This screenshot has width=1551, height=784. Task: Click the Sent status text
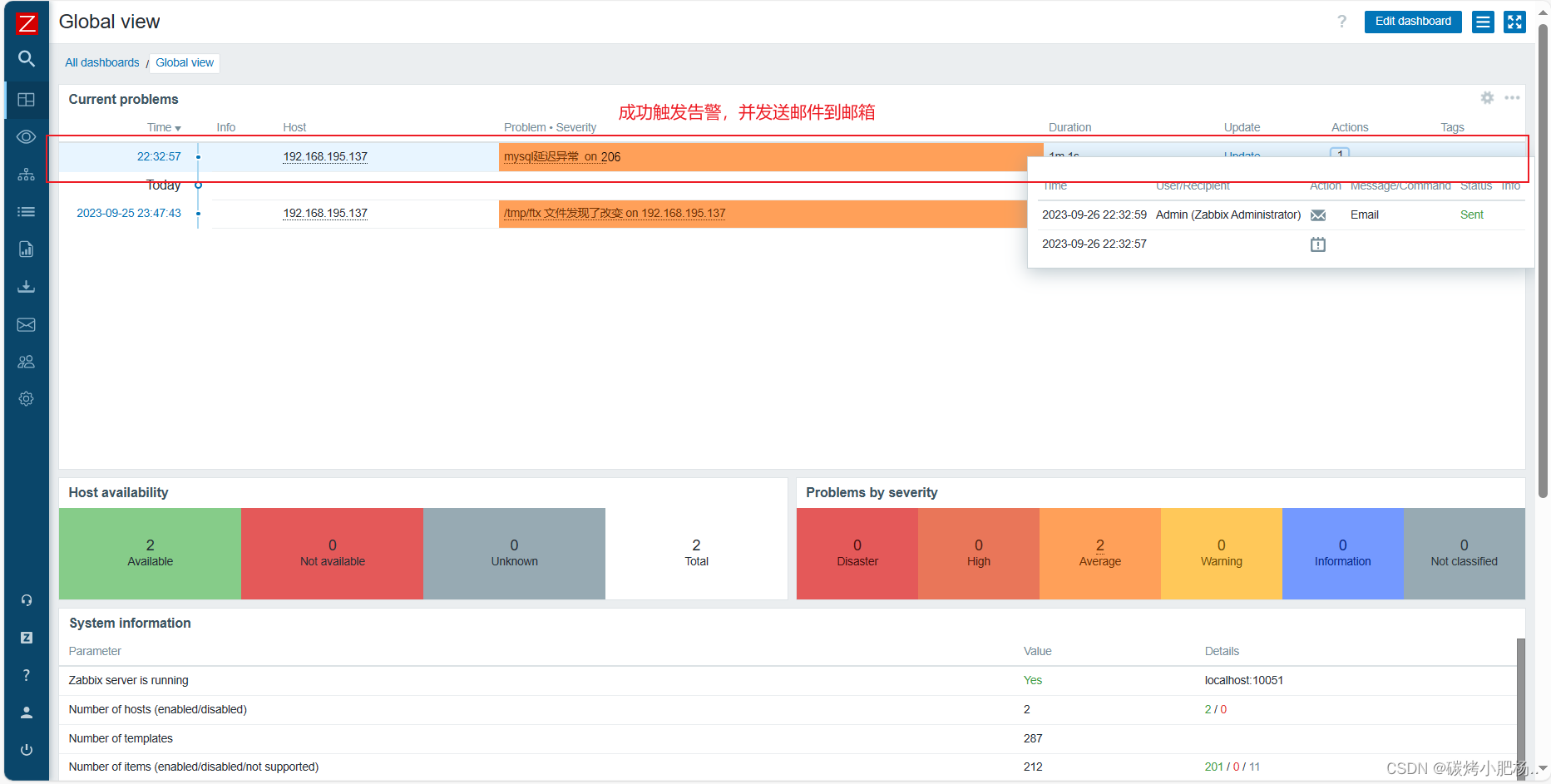pyautogui.click(x=1472, y=214)
